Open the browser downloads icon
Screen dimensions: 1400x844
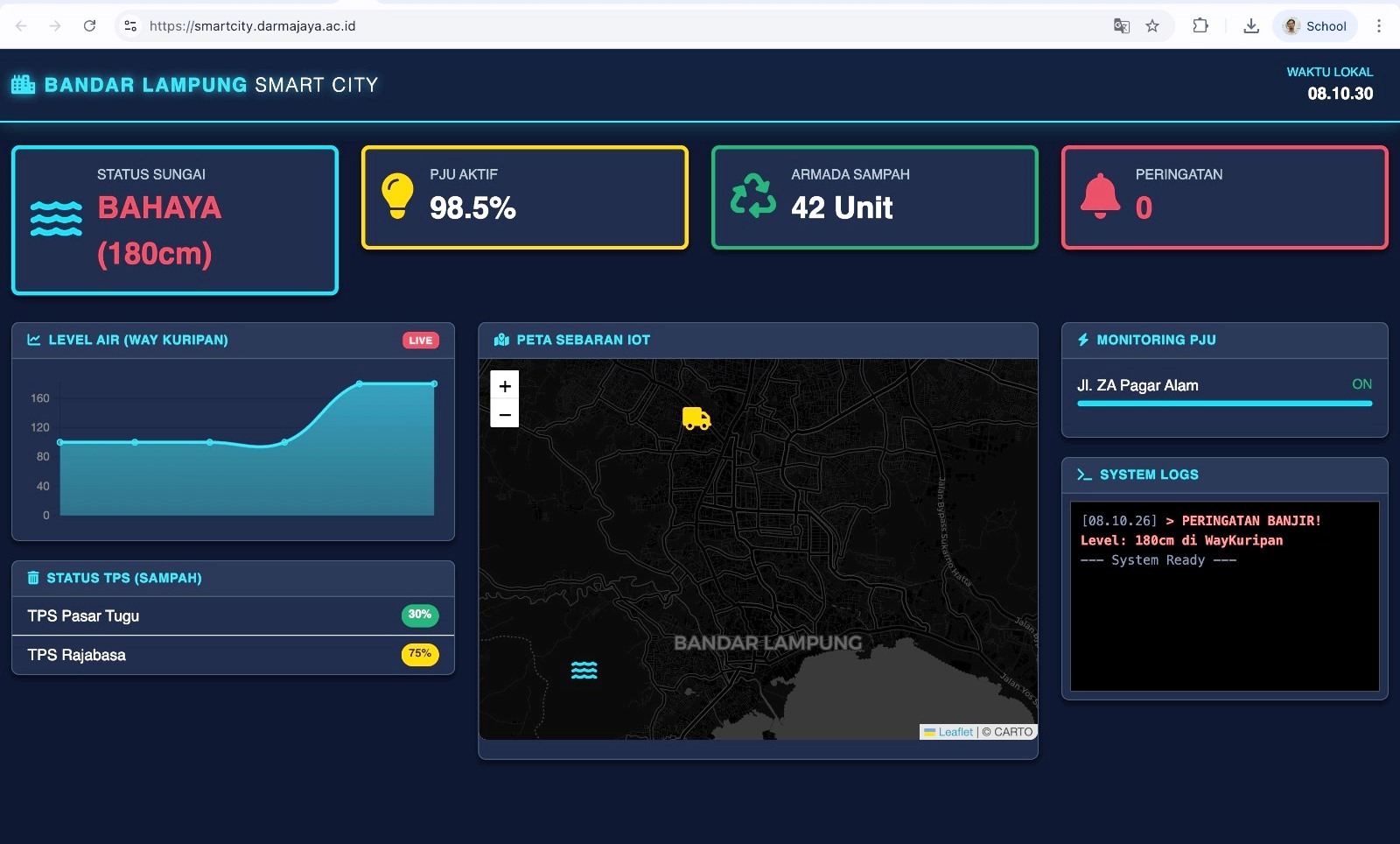tap(1251, 26)
